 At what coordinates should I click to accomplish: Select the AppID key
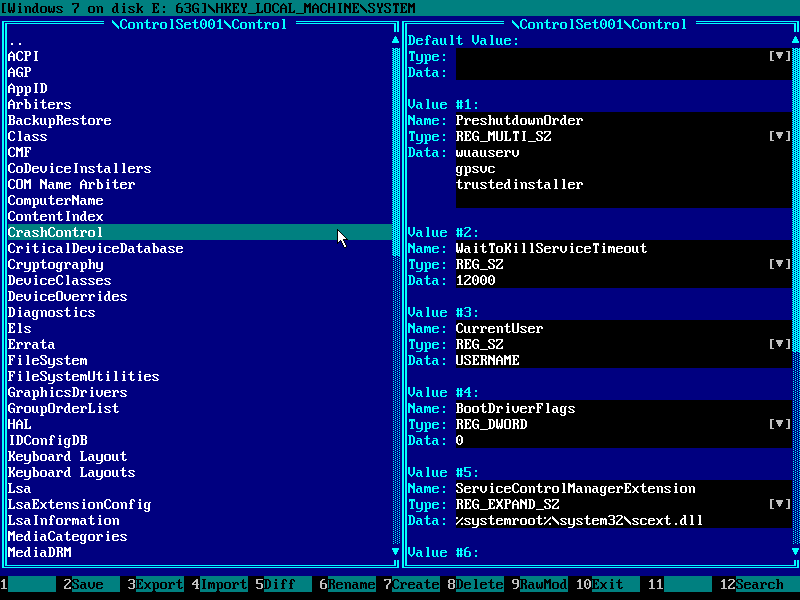(199, 88)
